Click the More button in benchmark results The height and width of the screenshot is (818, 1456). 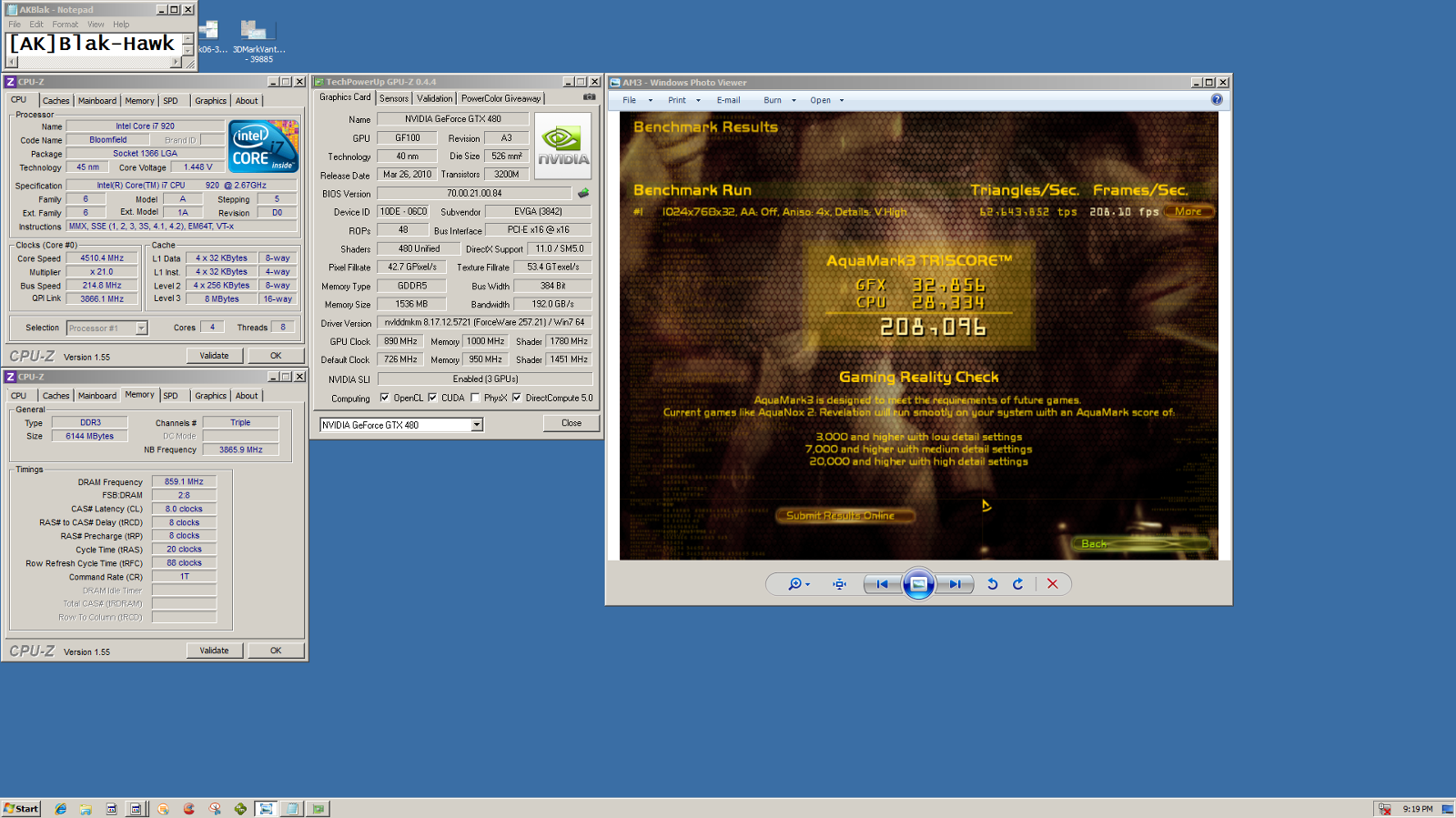(1188, 211)
